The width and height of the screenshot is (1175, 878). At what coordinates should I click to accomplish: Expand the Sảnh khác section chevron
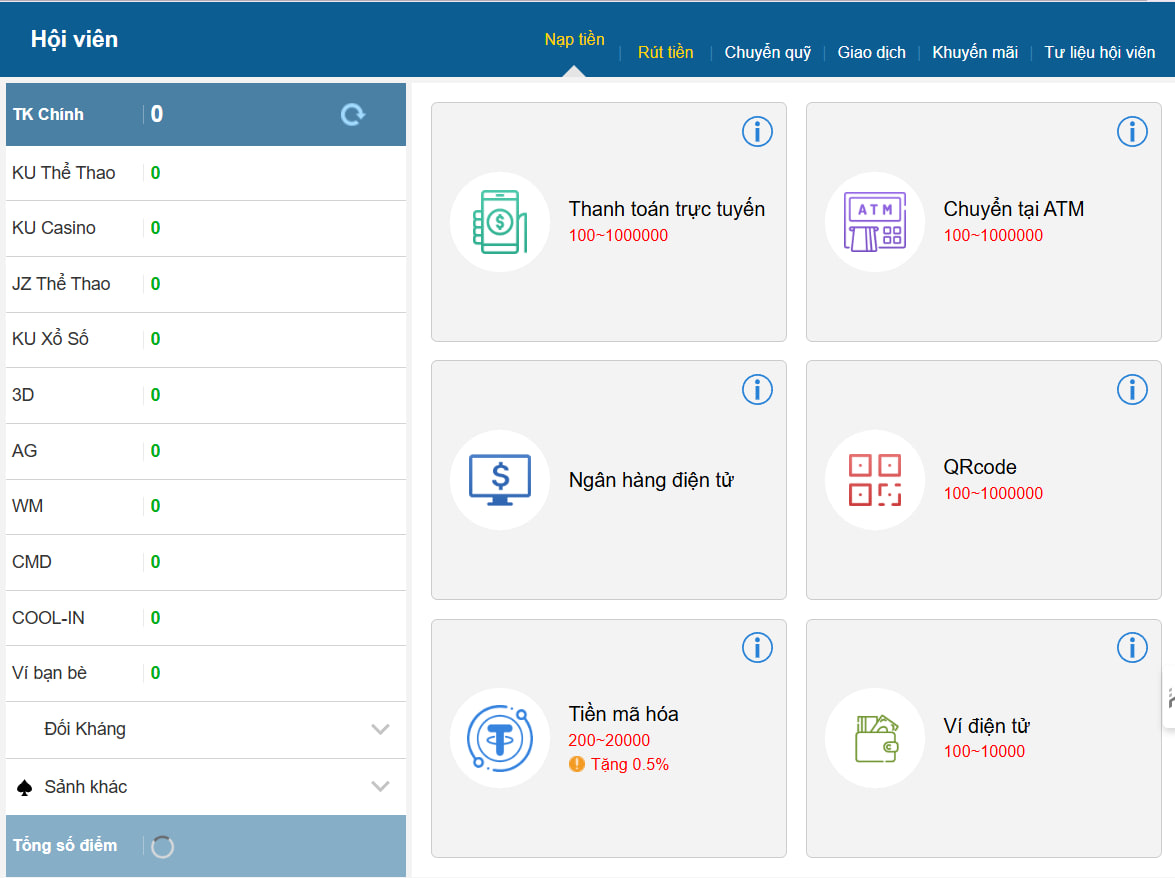pos(380,787)
